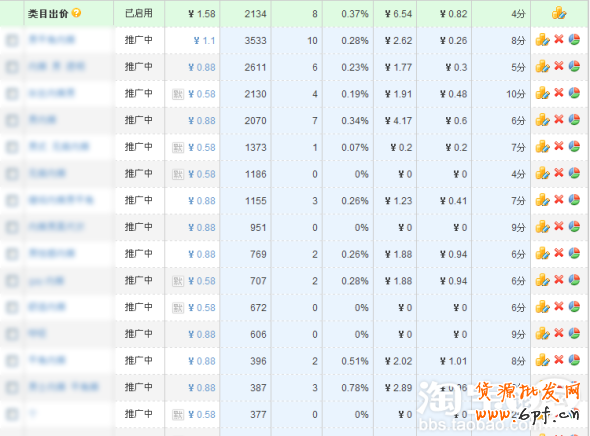Remove keyword showing 2070 impressions
590x436 pixels.
[x=559, y=120]
